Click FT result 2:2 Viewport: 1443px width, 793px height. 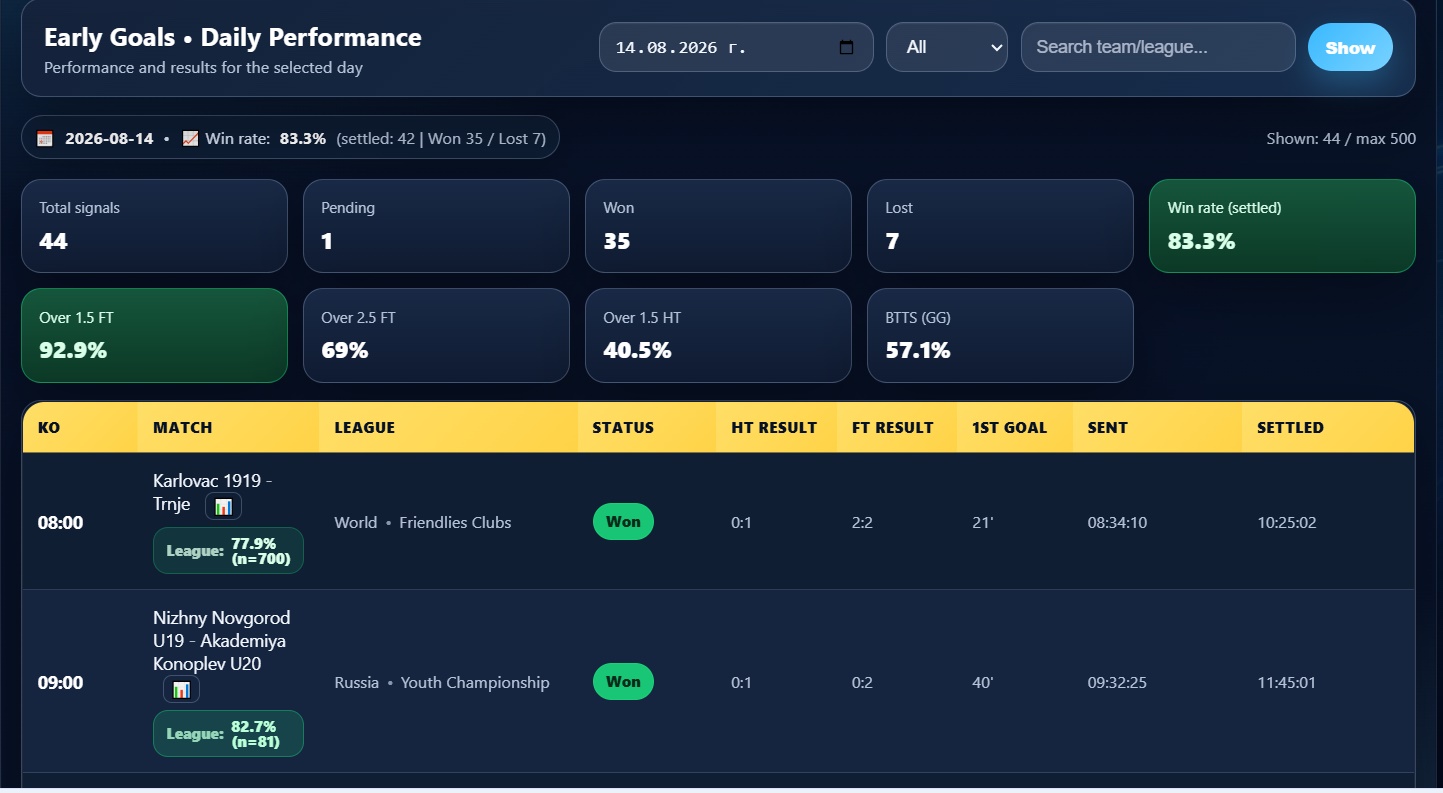click(864, 522)
